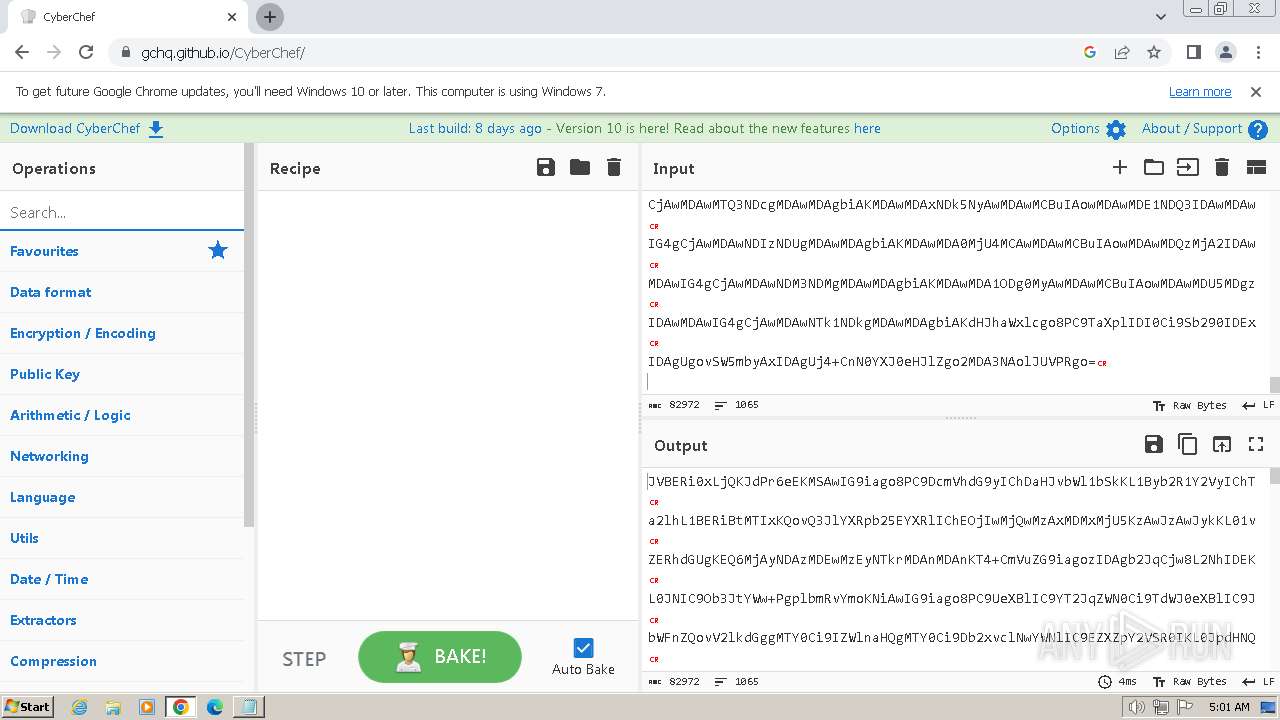The height and width of the screenshot is (720, 1280).
Task: Load a saved recipe folder icon
Action: pos(580,167)
